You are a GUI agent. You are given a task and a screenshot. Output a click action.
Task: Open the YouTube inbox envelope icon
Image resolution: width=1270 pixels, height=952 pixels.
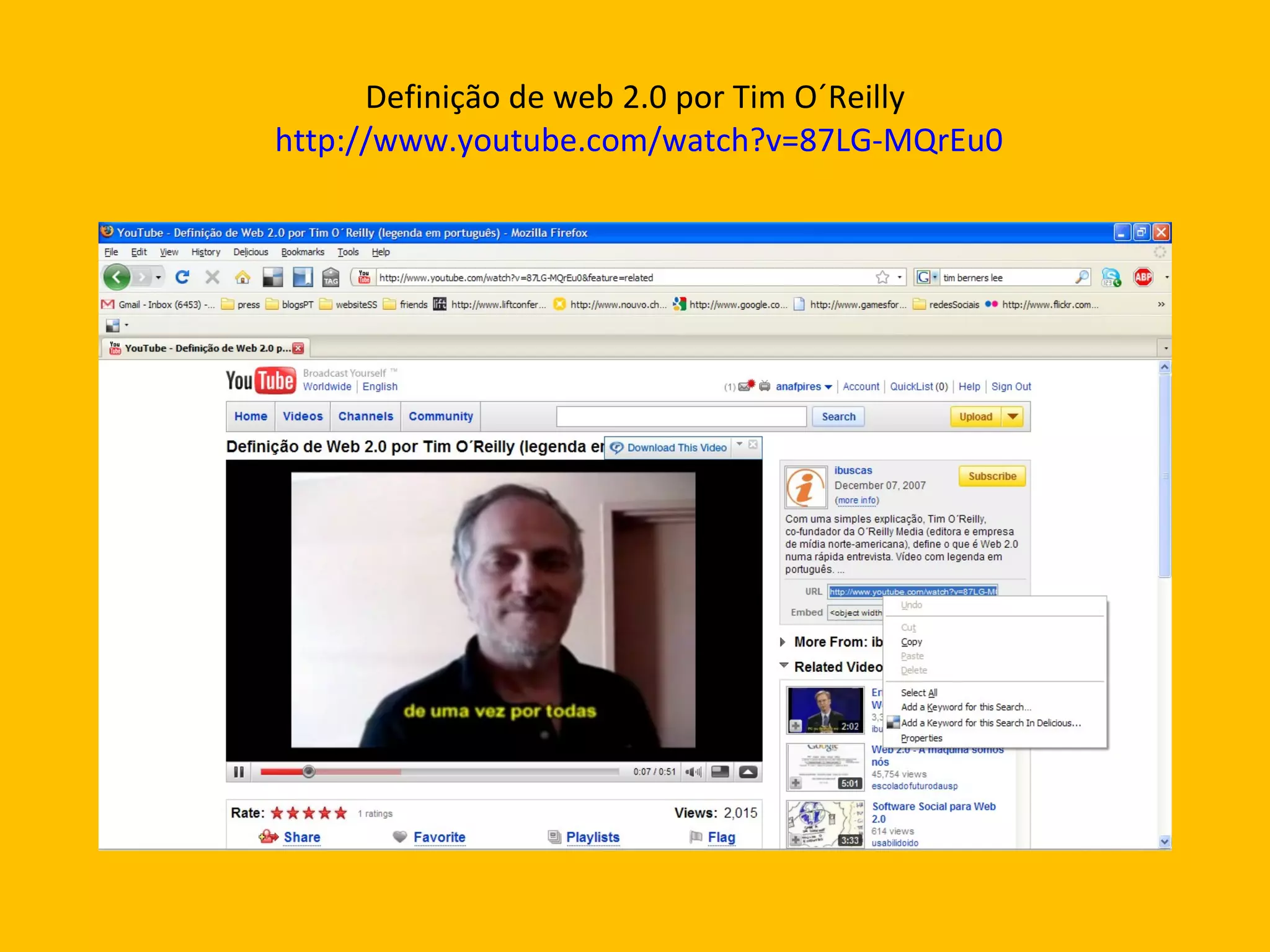pyautogui.click(x=746, y=386)
